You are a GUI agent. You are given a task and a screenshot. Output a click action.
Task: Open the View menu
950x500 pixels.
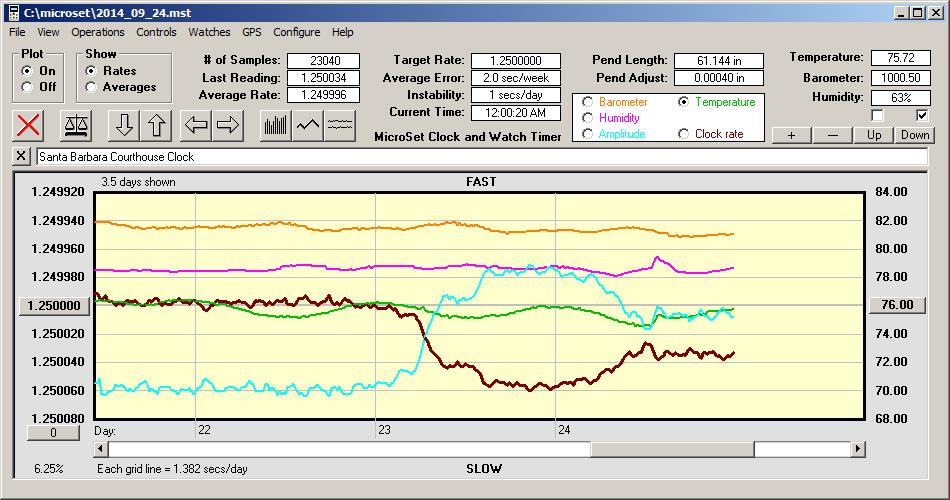click(x=48, y=32)
